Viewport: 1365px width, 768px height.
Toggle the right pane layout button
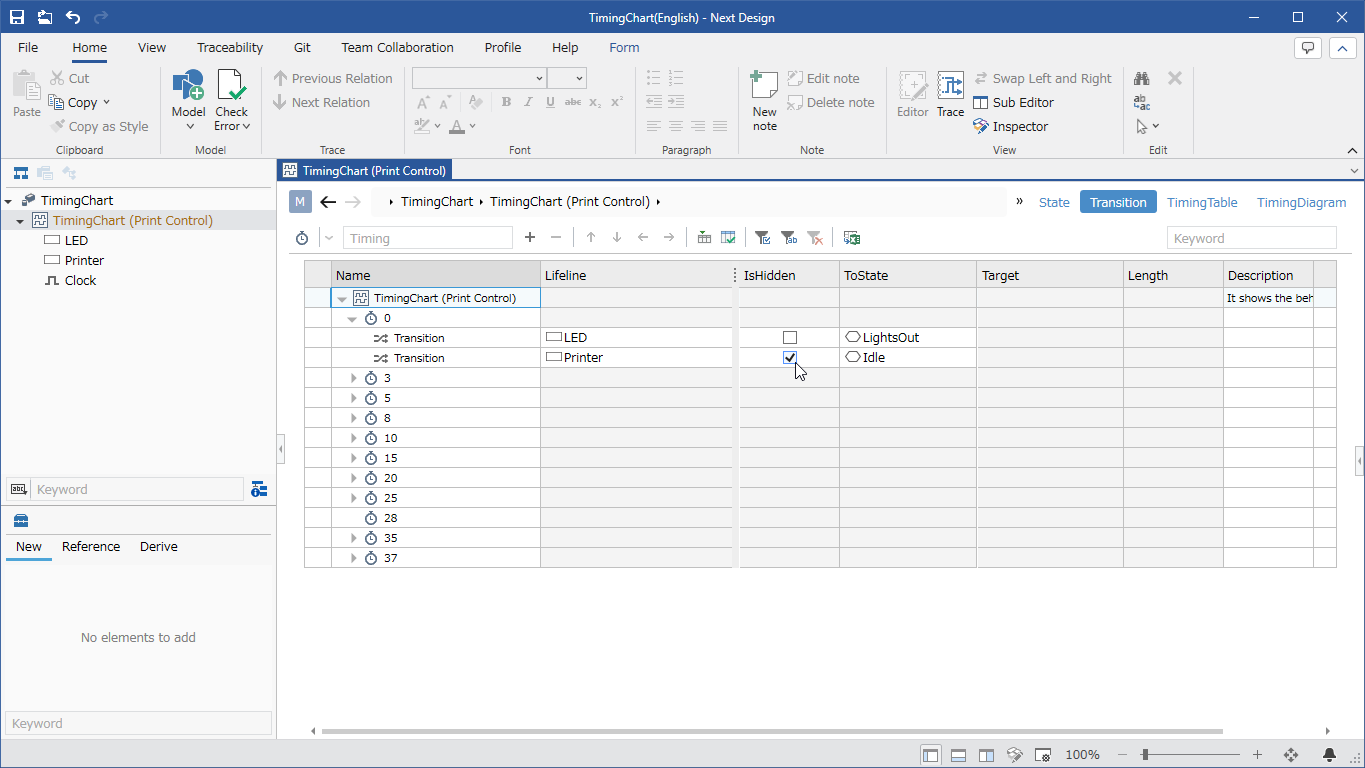(987, 755)
